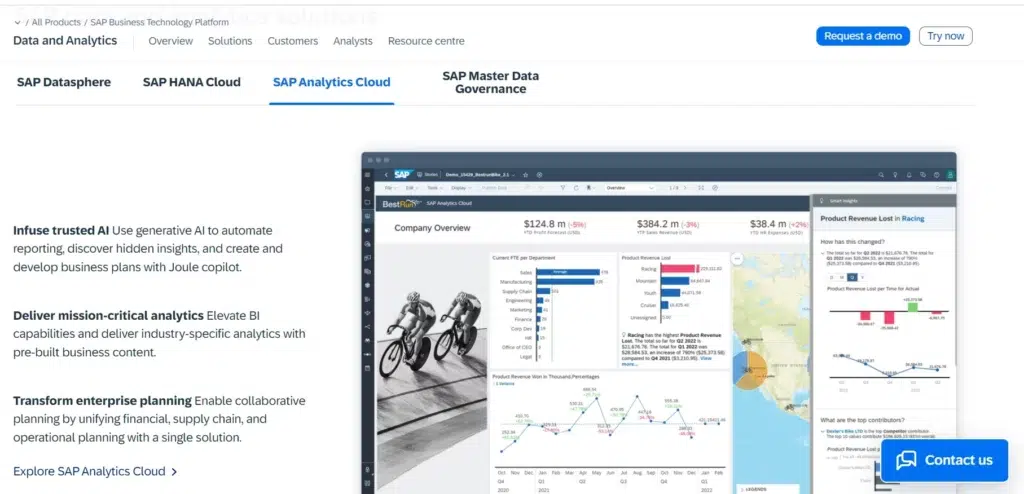Click the Infuse trusted AI heading text

(61, 231)
